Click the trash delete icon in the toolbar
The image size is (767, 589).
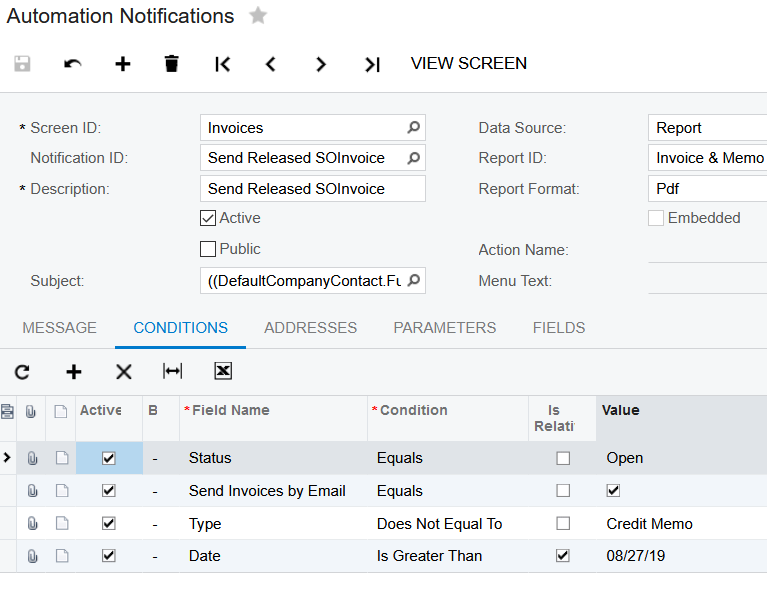point(172,64)
